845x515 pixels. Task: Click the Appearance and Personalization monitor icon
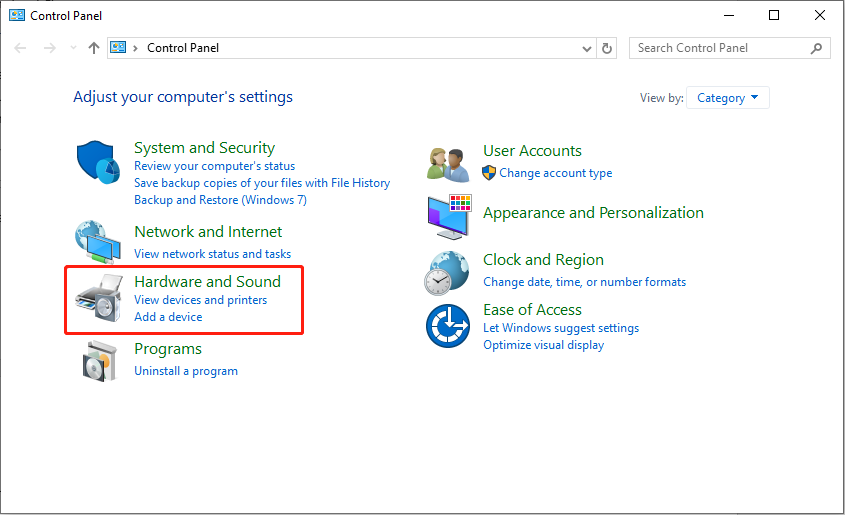448,213
